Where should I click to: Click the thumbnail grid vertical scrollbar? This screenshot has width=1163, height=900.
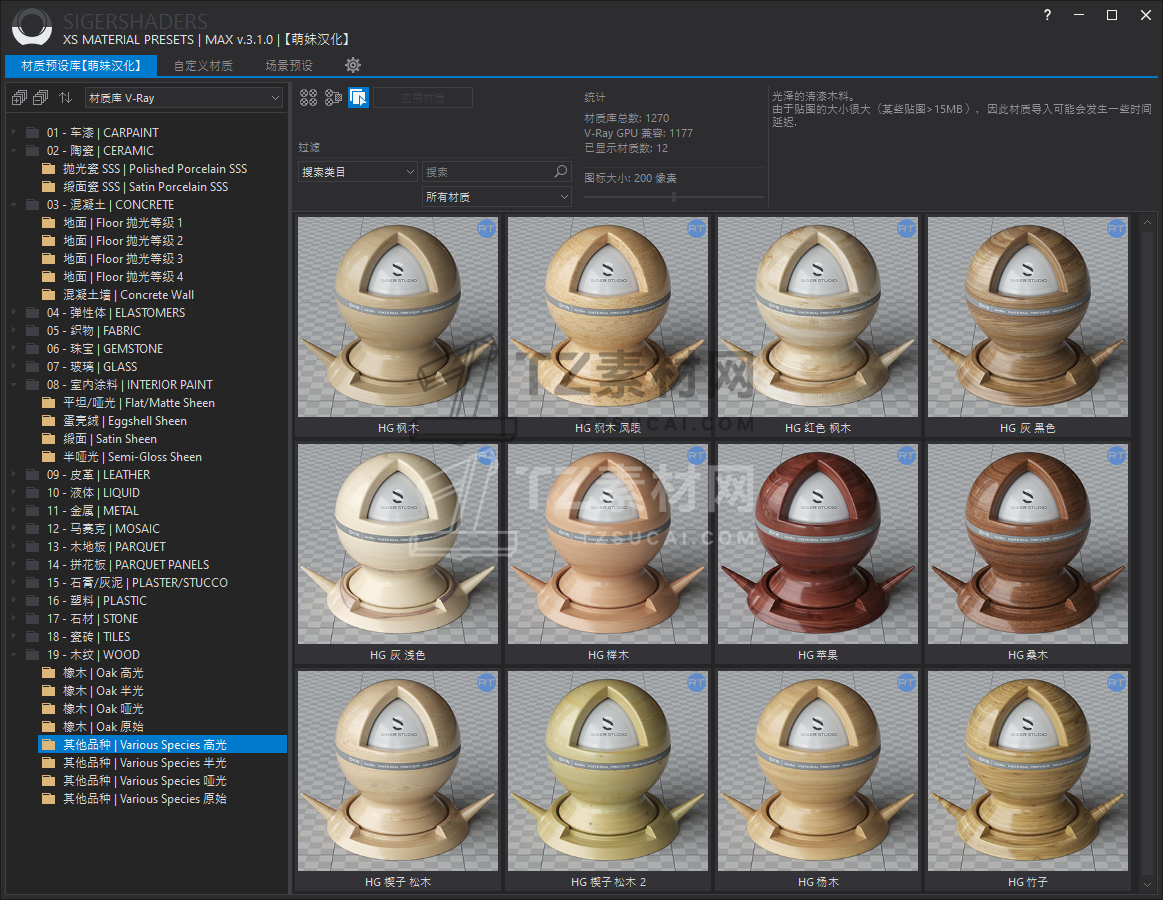click(x=1147, y=554)
